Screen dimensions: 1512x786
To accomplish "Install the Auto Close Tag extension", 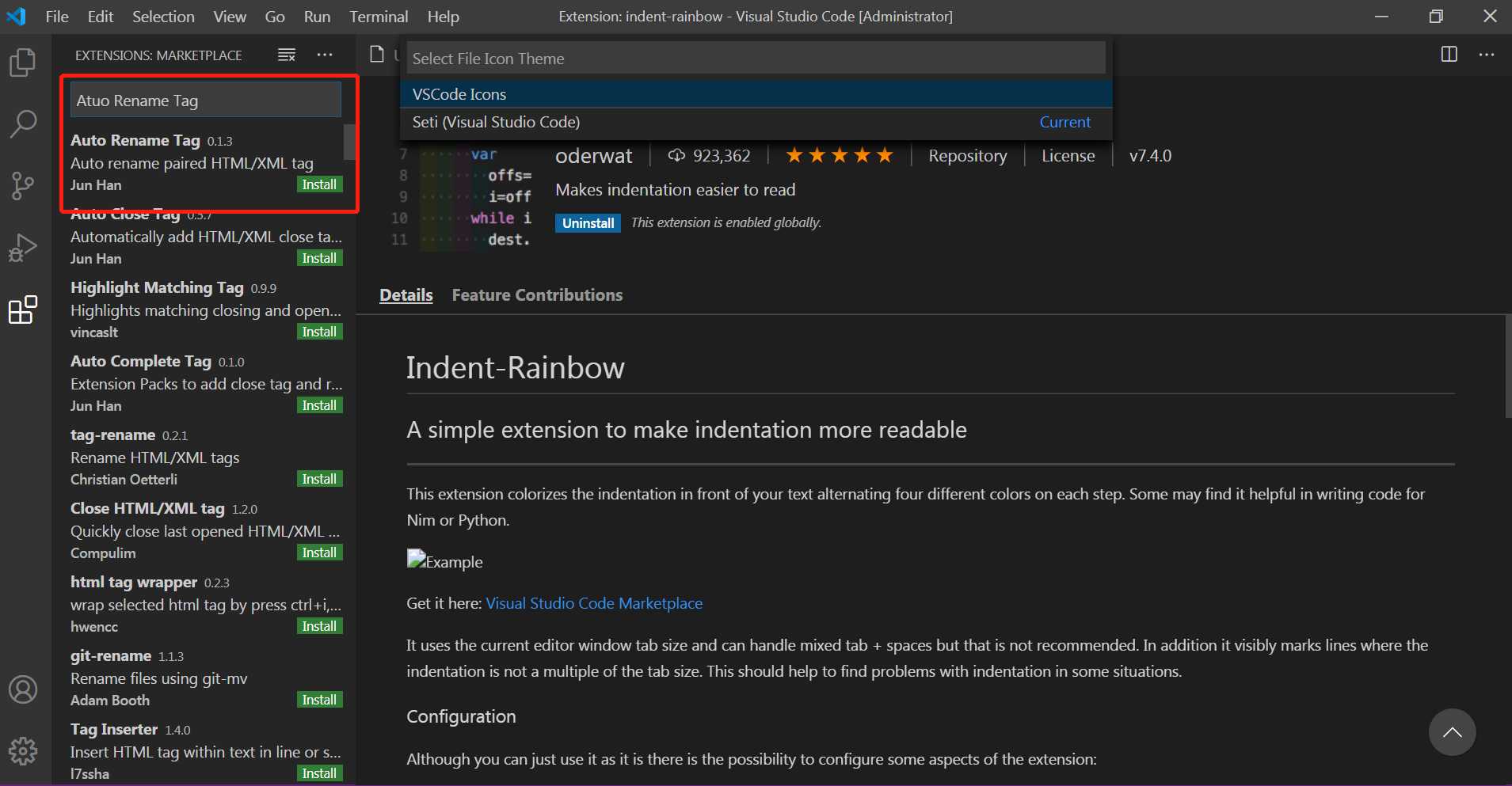I will click(x=320, y=258).
